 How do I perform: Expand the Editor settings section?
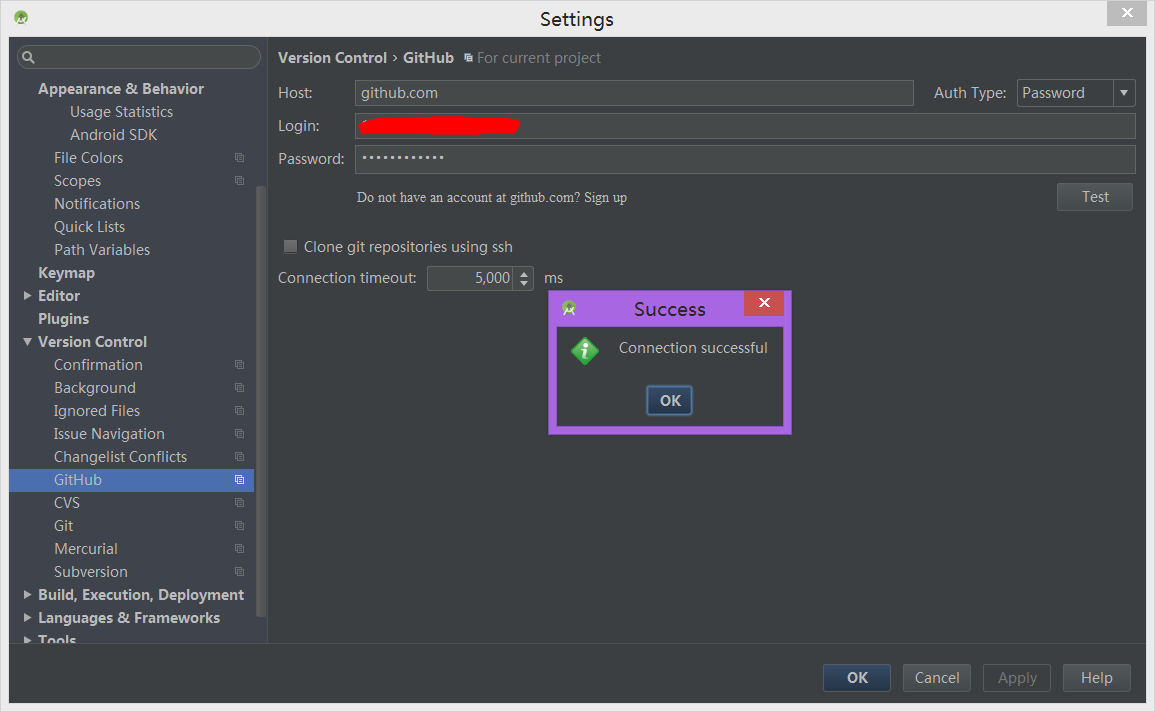27,295
